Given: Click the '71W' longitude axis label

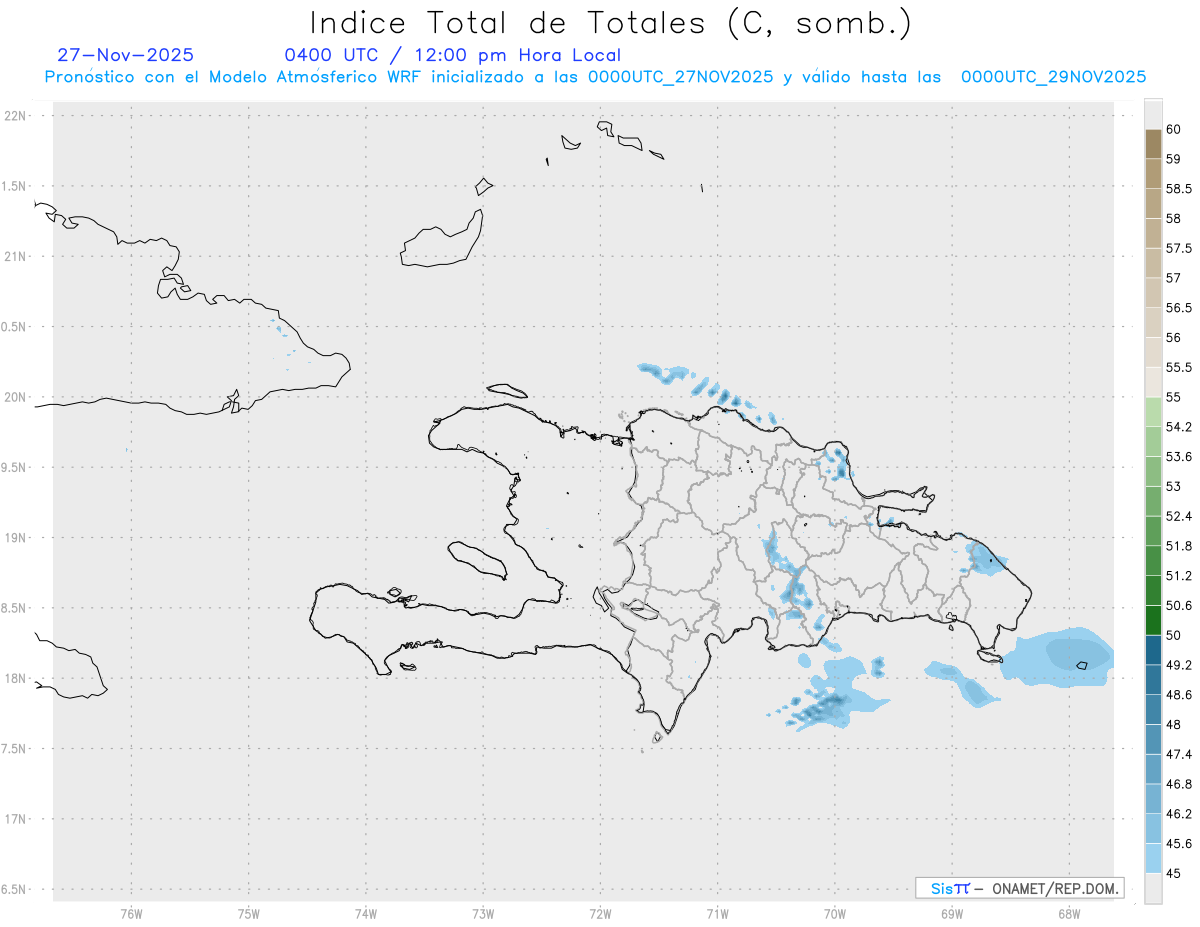Looking at the screenshot, I should click(717, 913).
